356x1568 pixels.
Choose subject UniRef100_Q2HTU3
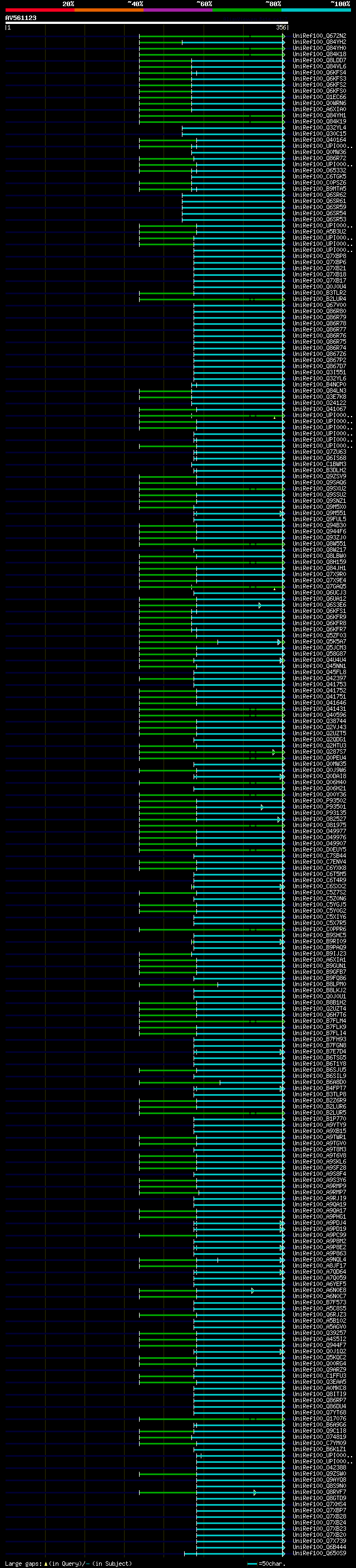pyautogui.click(x=319, y=746)
